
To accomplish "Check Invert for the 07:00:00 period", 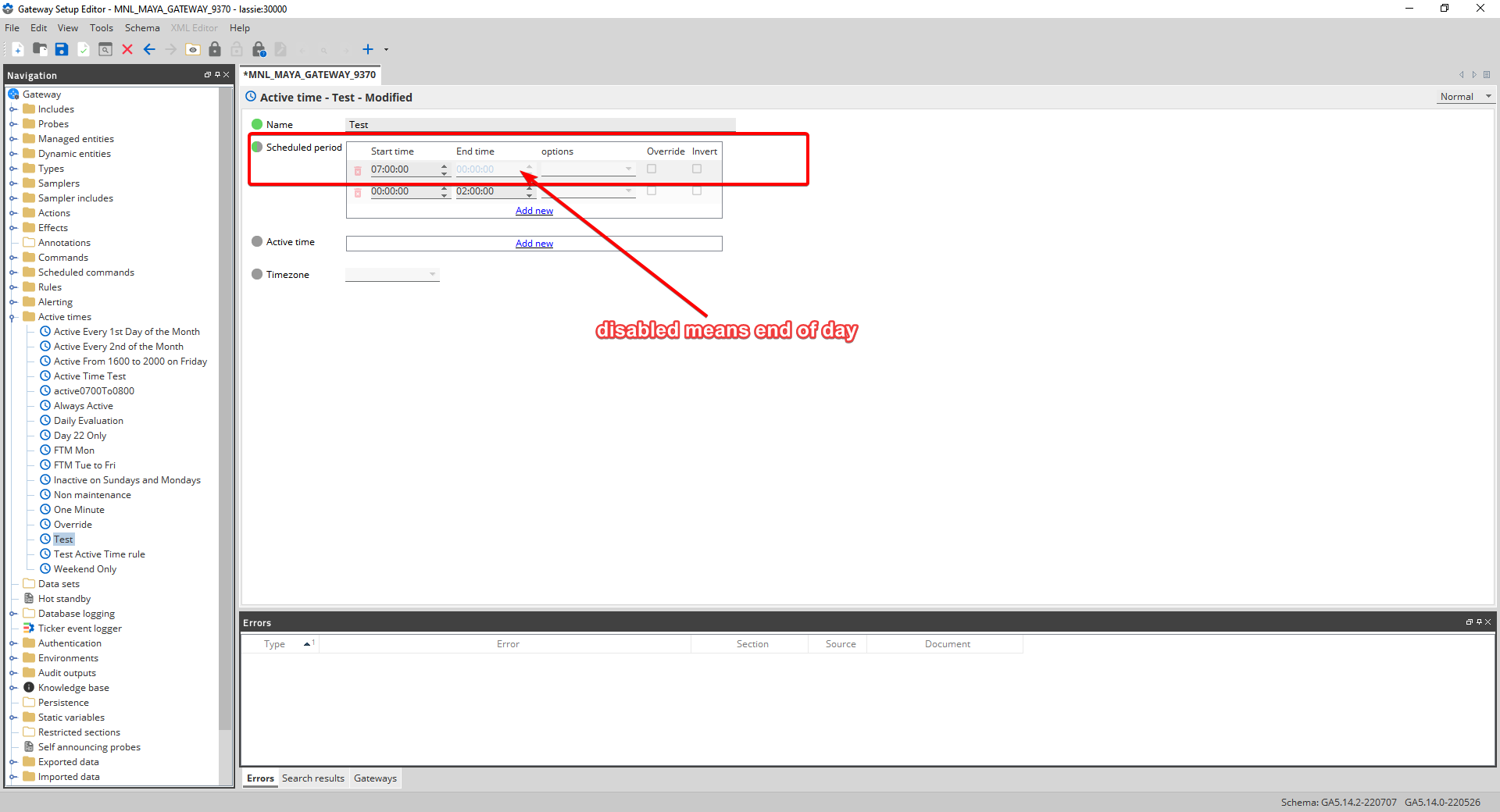I will (697, 169).
